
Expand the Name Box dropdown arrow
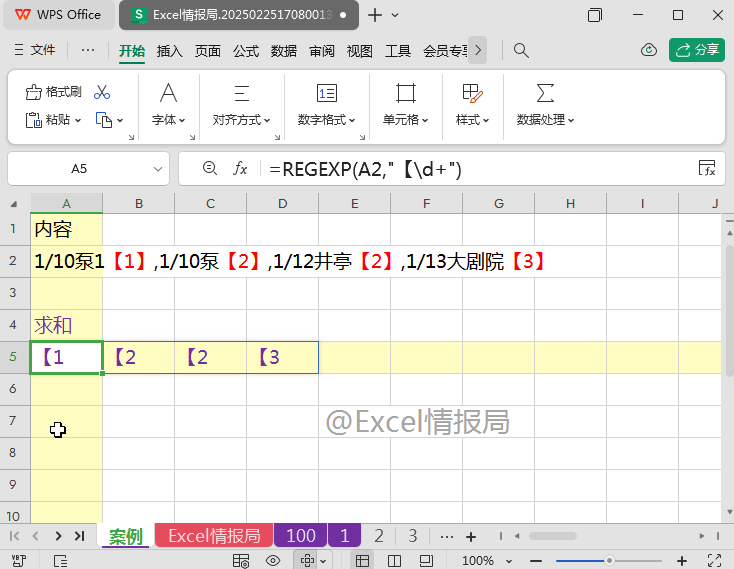point(158,169)
